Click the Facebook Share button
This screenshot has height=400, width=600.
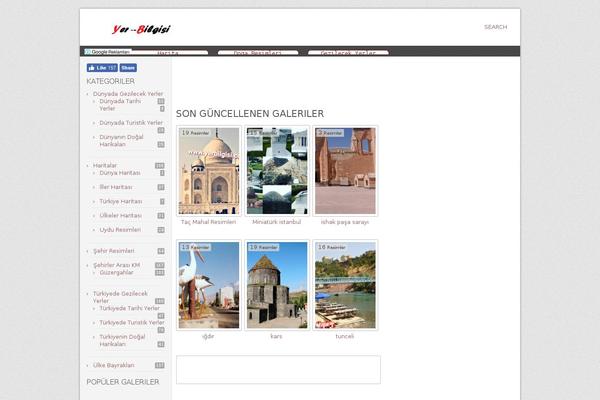128,68
